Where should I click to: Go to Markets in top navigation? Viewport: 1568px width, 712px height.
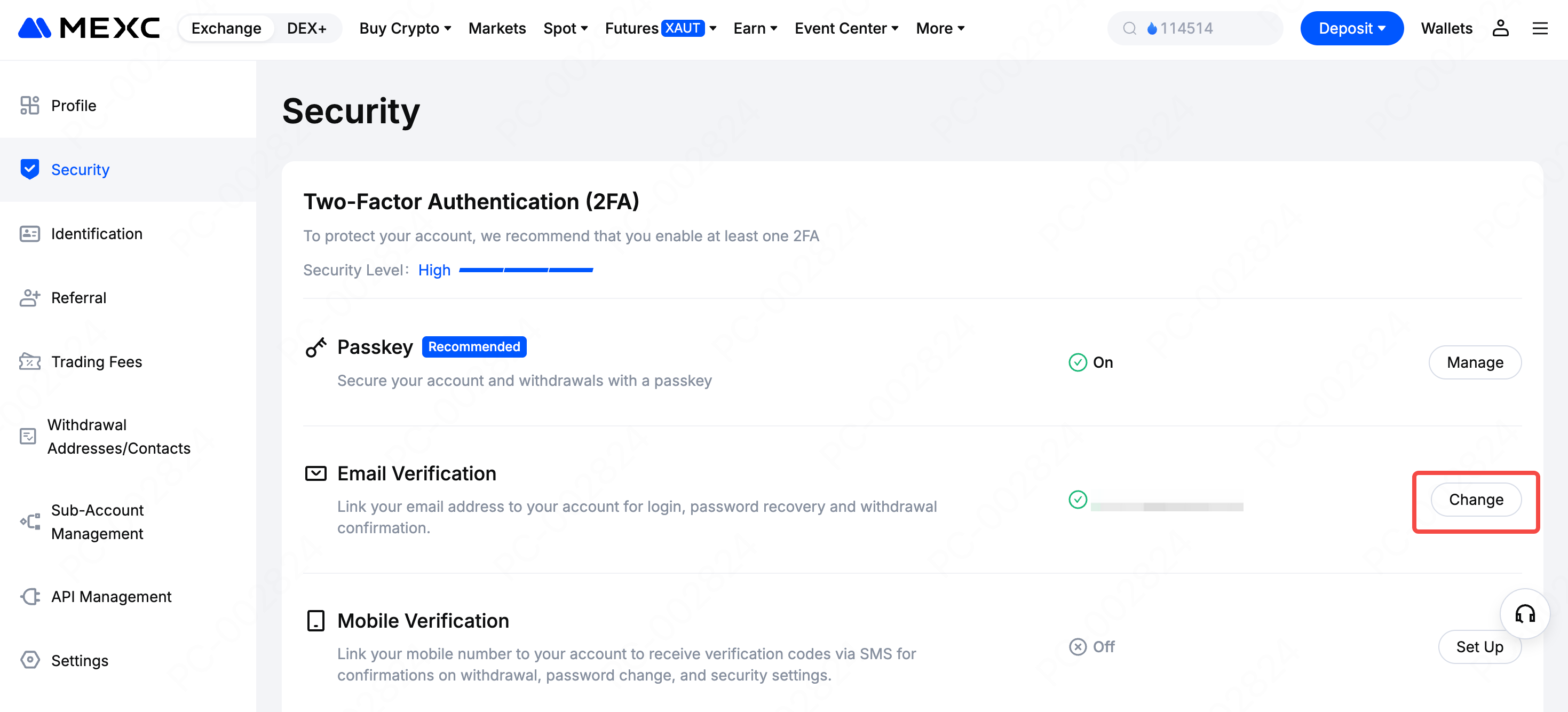click(x=497, y=28)
